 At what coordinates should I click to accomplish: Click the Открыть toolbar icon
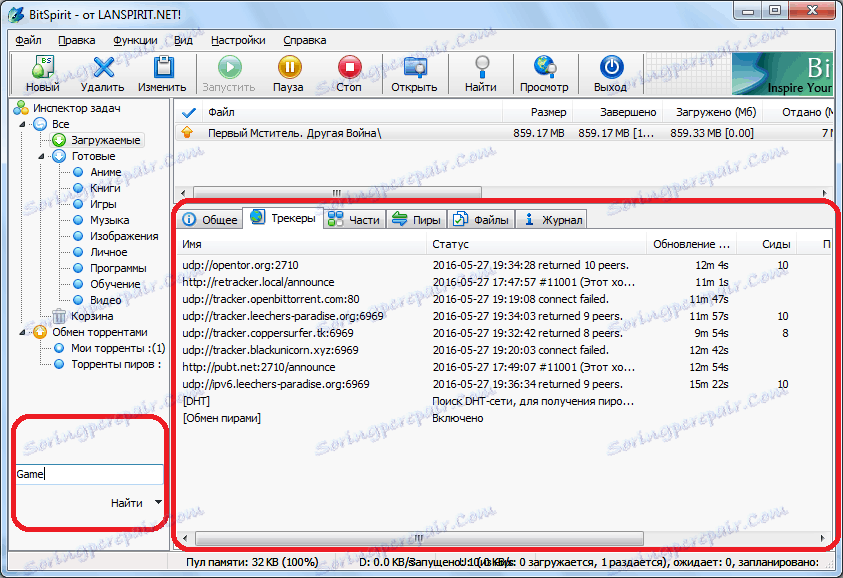415,68
